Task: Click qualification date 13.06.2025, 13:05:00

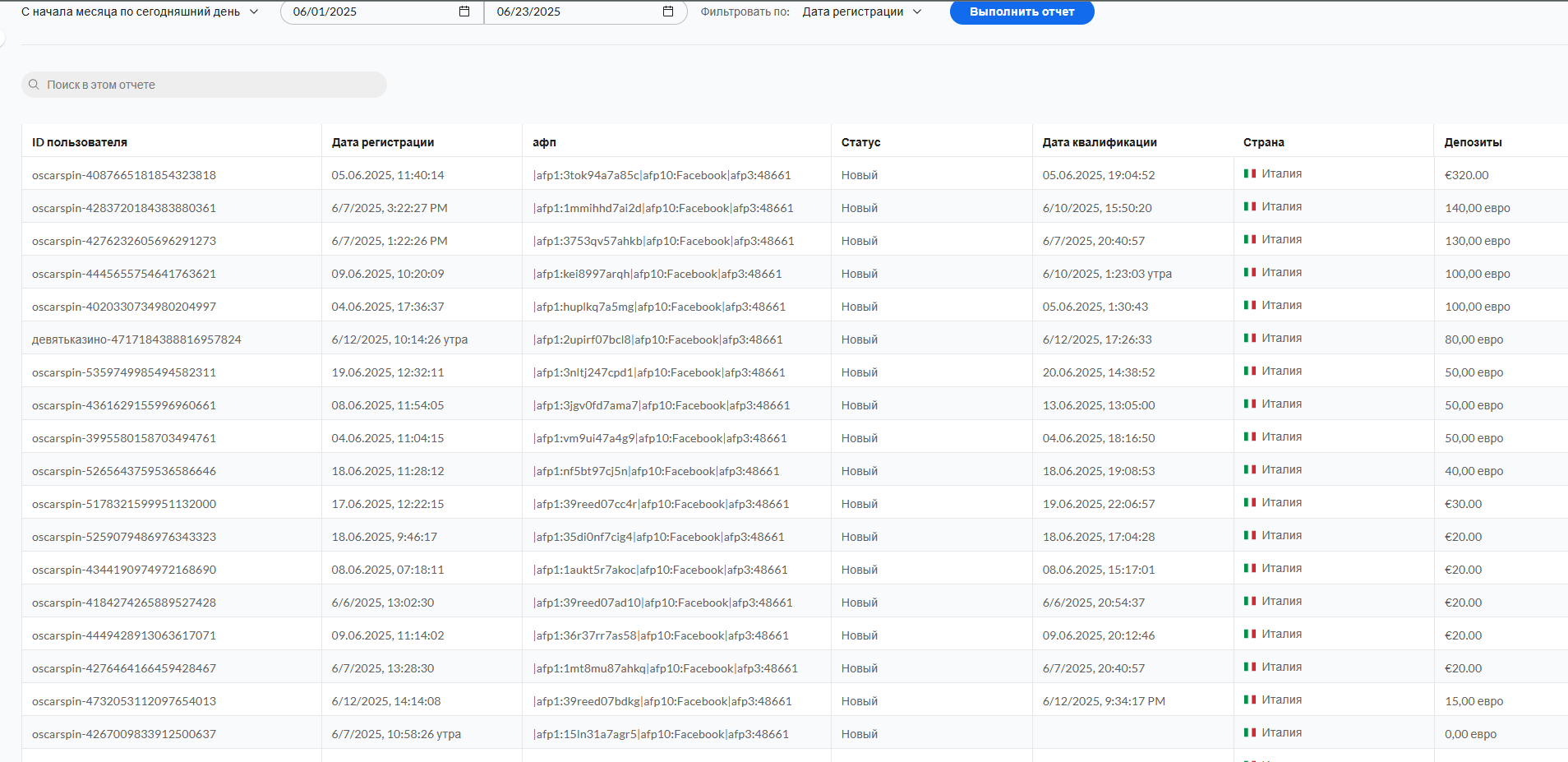Action: 1099,405
